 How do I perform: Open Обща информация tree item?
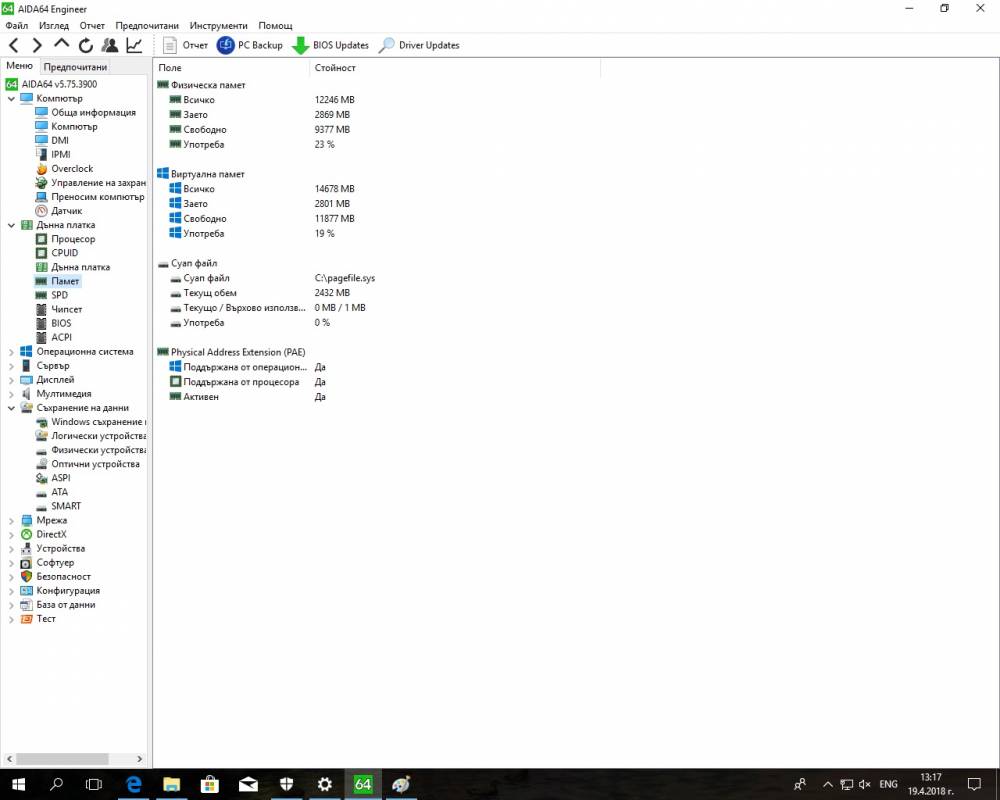(85, 112)
